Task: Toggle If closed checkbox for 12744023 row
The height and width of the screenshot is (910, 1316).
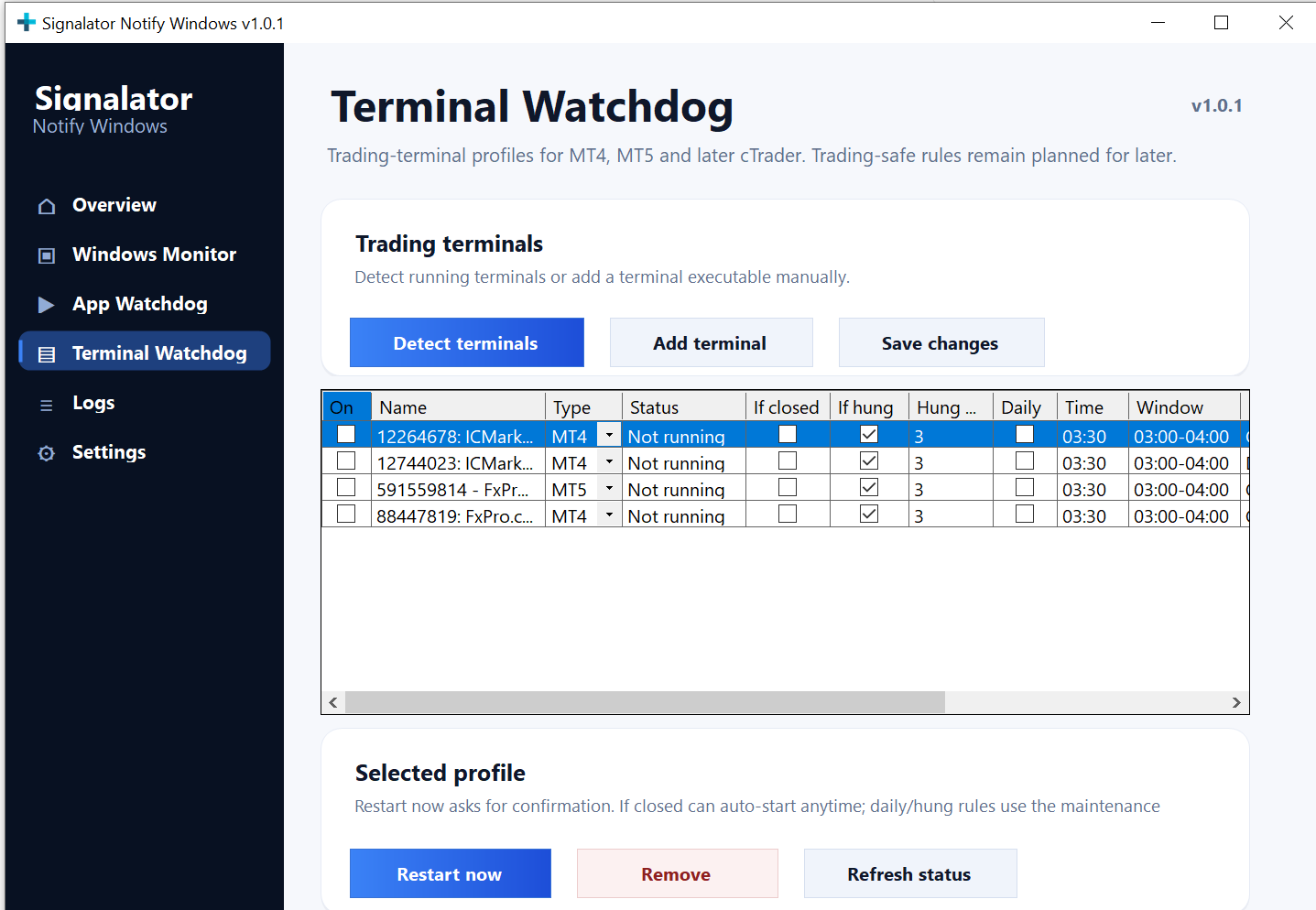Action: [788, 460]
